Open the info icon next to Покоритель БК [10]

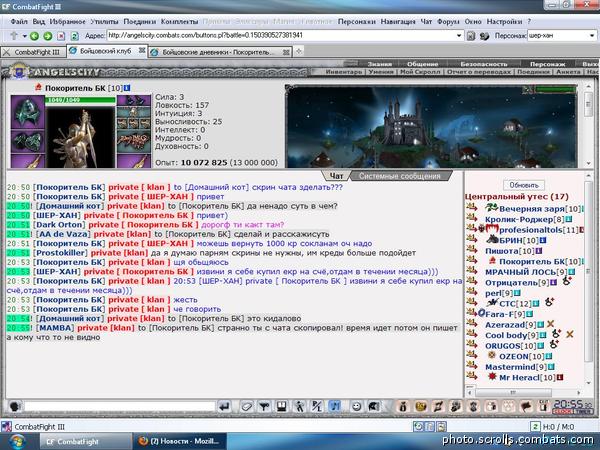point(127,88)
